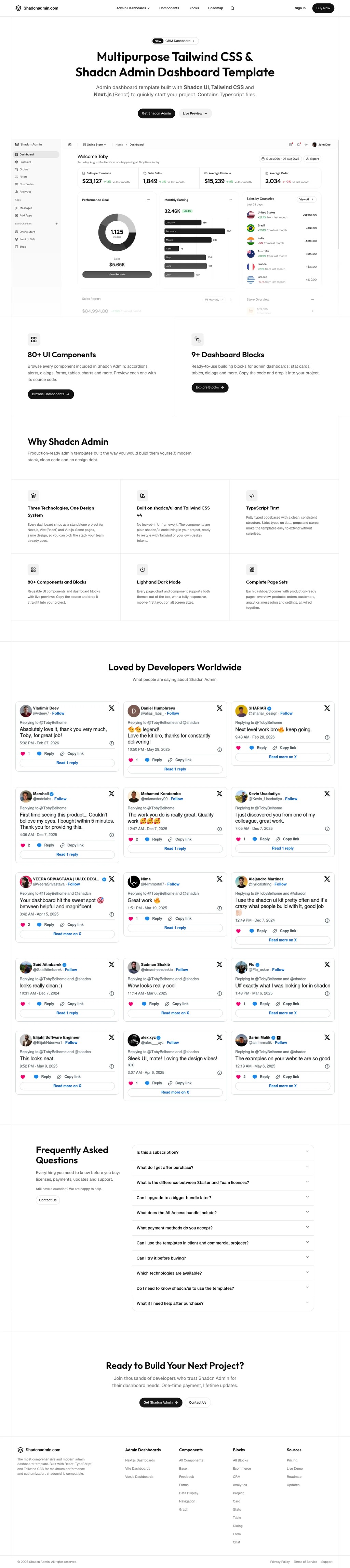
Task: Click the info icon on Vladimir Deev's tweet
Action: click(111, 743)
